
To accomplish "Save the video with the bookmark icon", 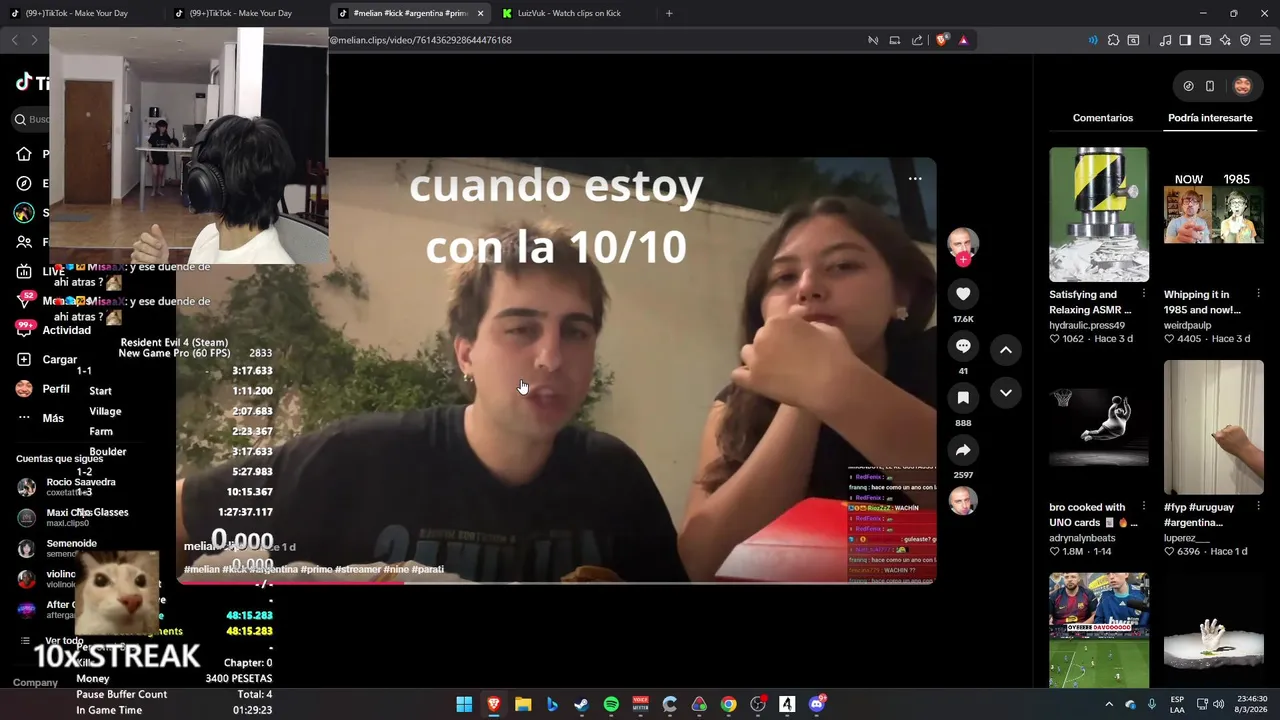I will coord(963,398).
